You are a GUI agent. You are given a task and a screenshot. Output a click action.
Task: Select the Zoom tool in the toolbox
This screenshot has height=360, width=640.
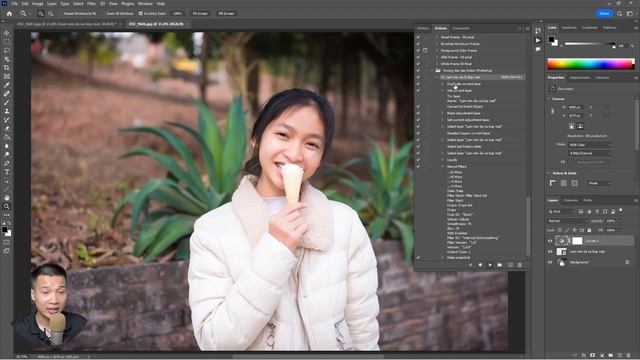(x=7, y=206)
